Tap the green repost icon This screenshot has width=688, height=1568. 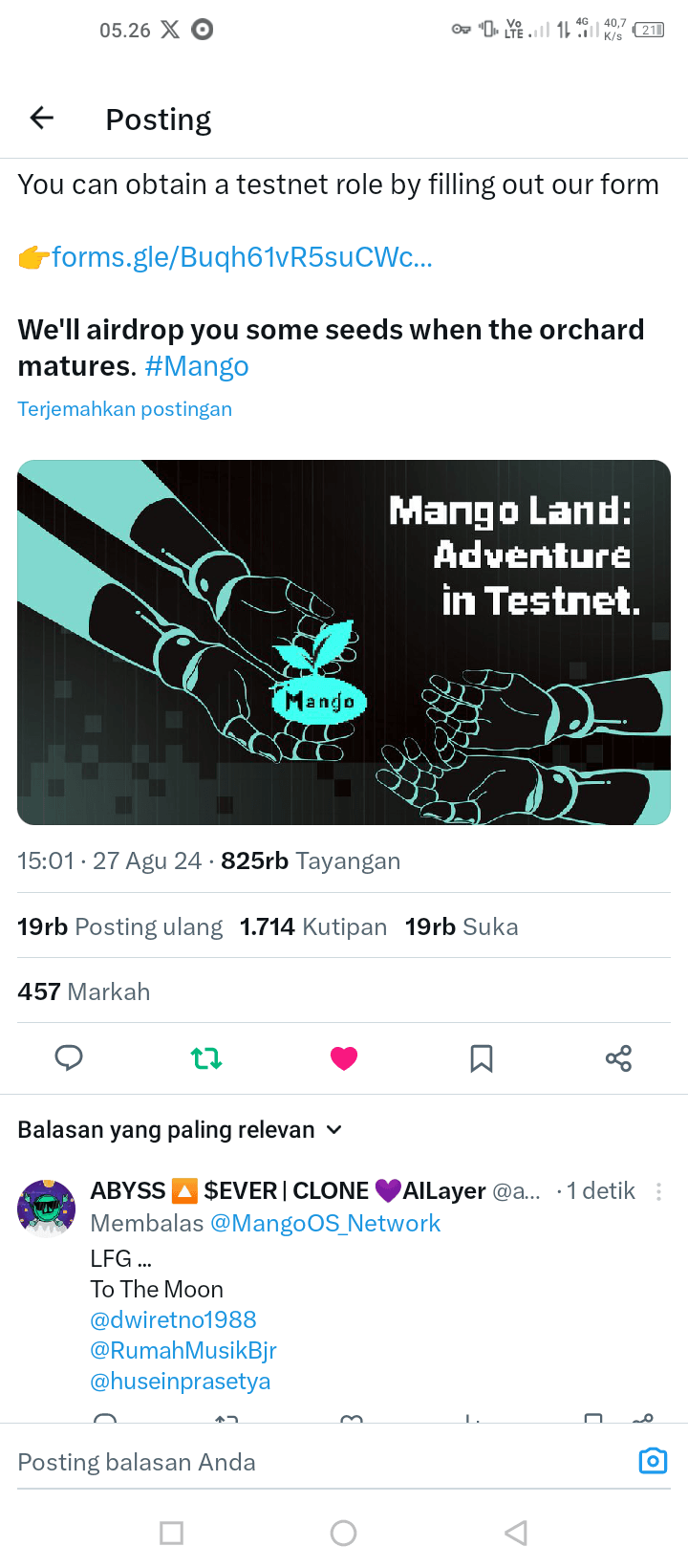[x=206, y=1058]
